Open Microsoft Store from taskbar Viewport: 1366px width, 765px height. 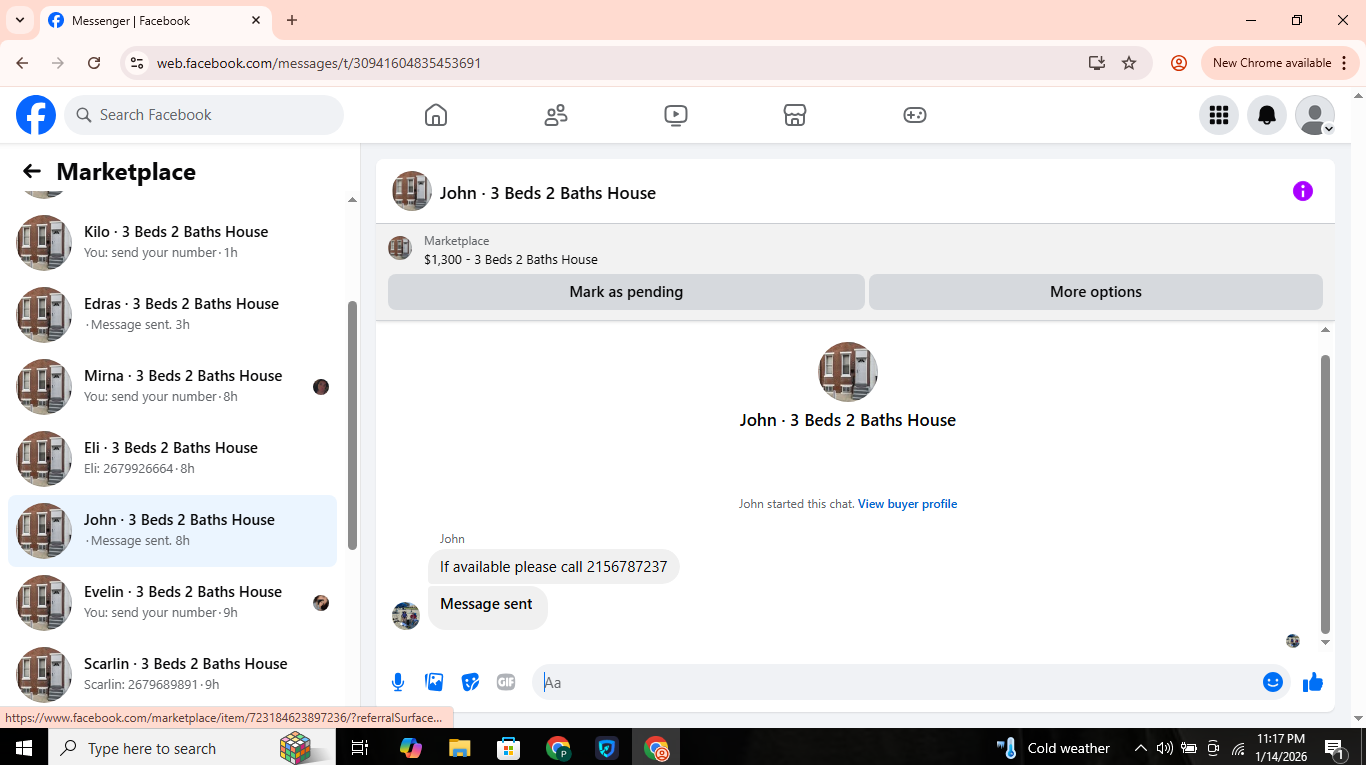[x=509, y=748]
